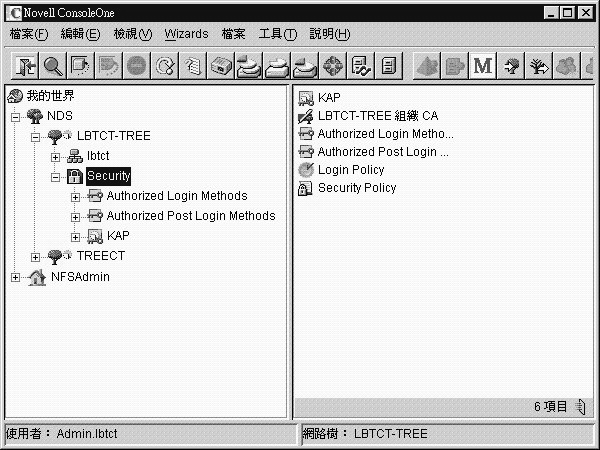Click the grayed-out puzzle piece toolbar icon
This screenshot has height=450, width=600.
click(x=455, y=66)
